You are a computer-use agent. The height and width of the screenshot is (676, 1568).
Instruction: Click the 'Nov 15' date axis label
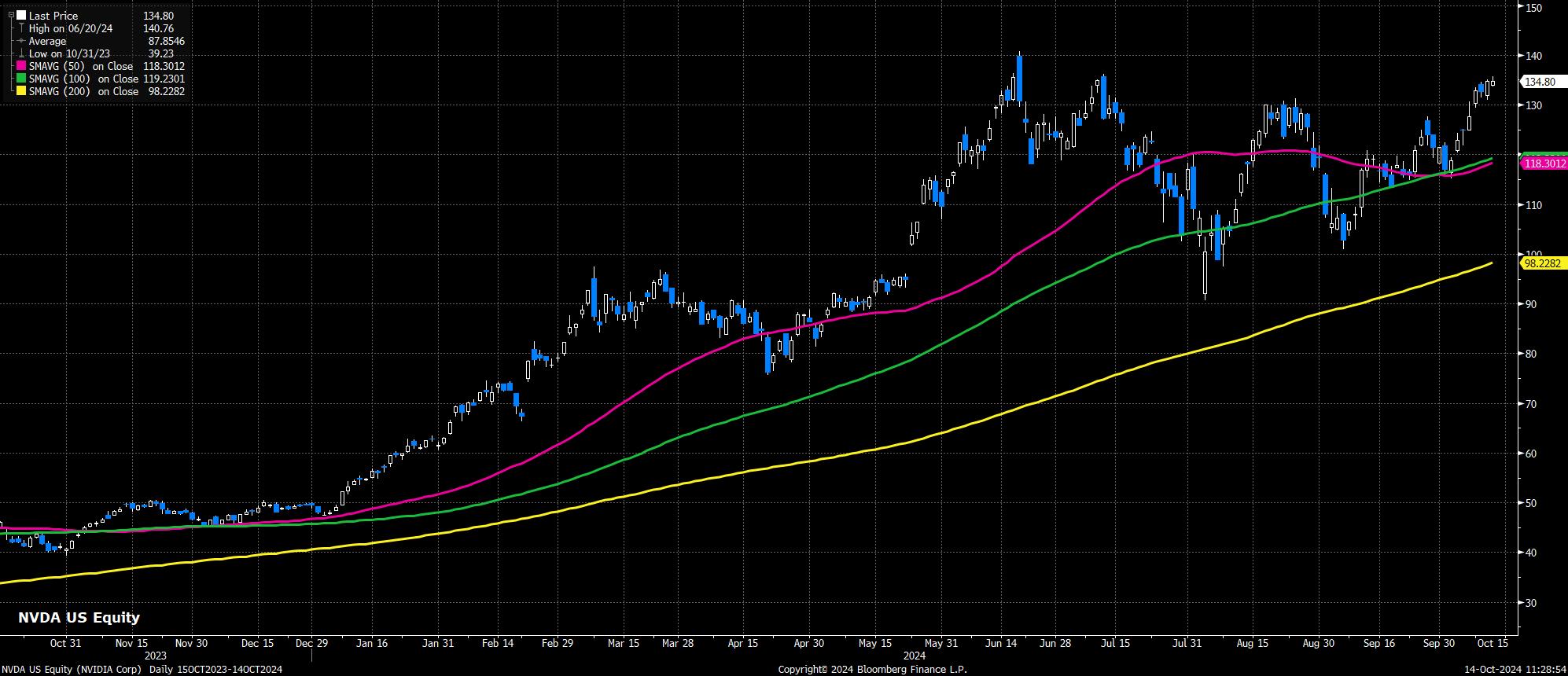coord(132,643)
